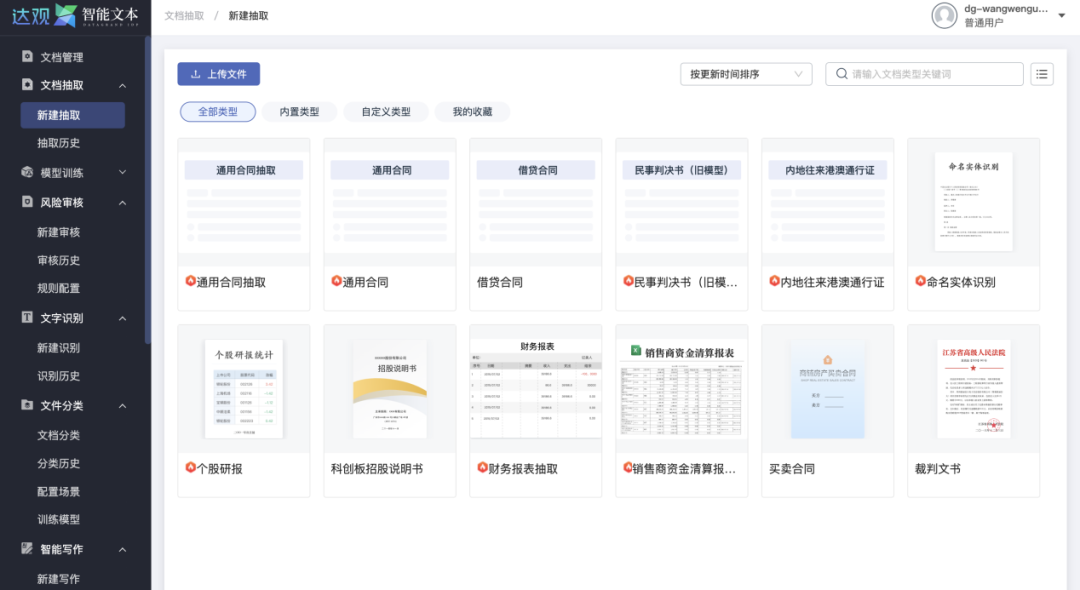Open 审核历史 in the sidebar
The image size is (1080, 590).
(59, 260)
